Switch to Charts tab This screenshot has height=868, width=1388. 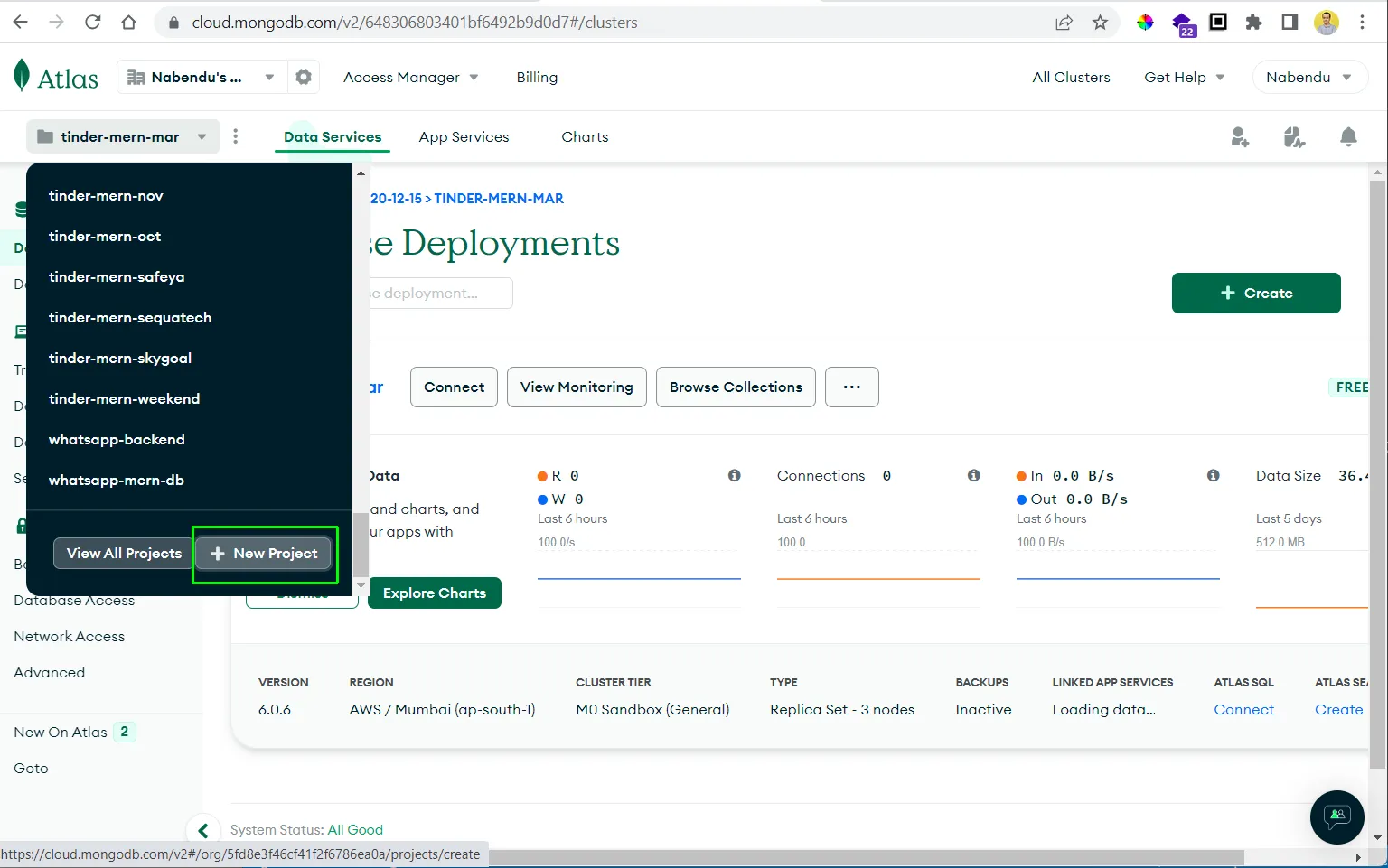[585, 136]
